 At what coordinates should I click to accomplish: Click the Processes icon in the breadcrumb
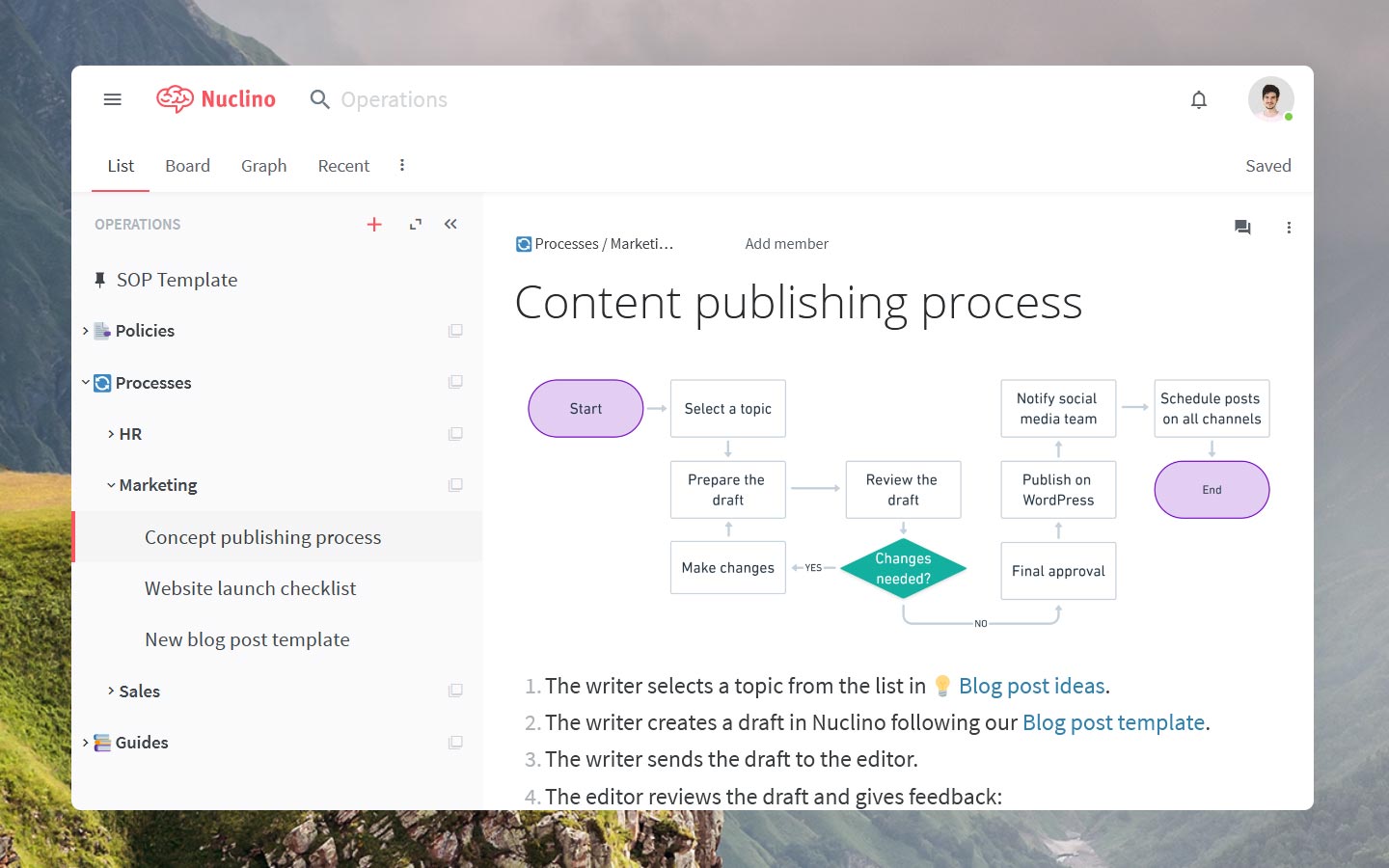[524, 243]
